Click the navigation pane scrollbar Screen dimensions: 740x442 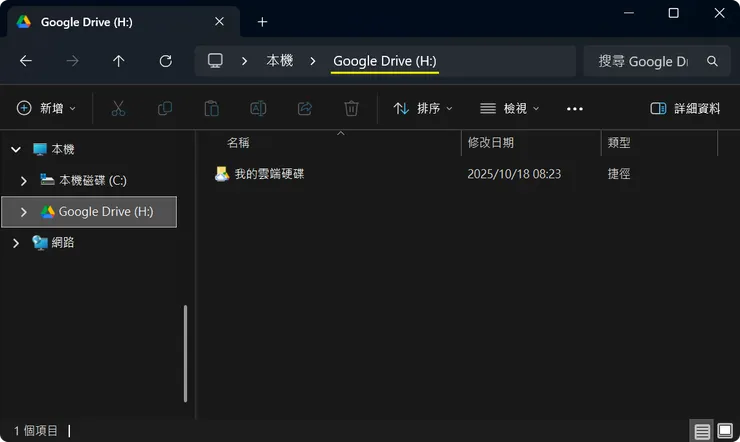click(x=185, y=353)
